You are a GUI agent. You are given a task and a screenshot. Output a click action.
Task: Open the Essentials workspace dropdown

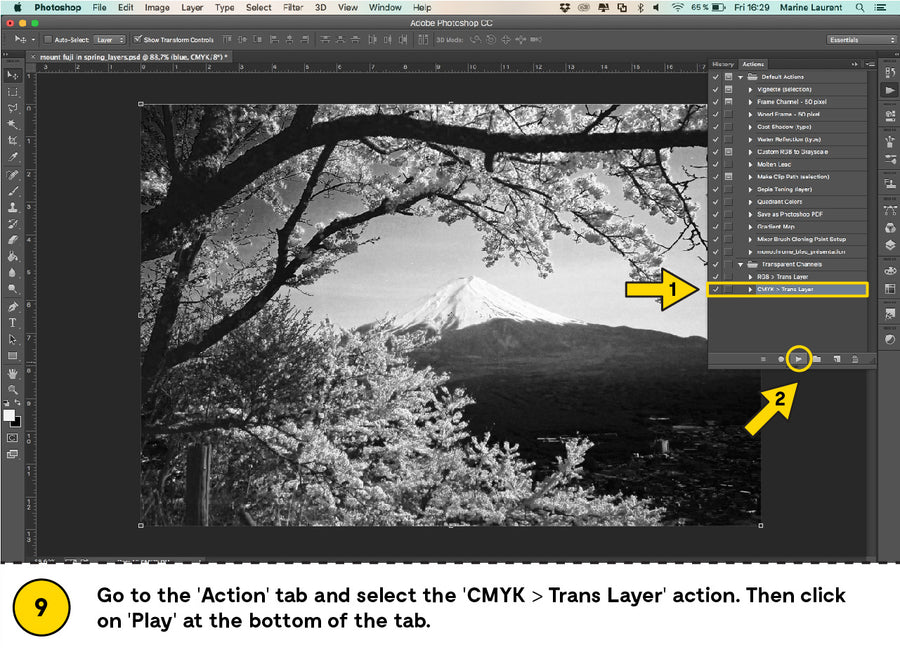(x=861, y=40)
